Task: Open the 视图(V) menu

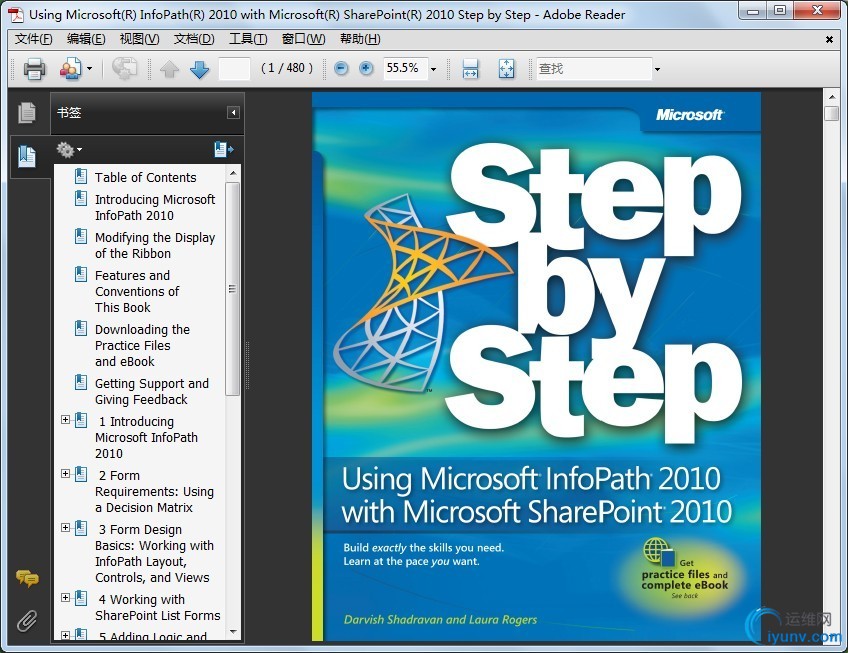Action: point(140,39)
